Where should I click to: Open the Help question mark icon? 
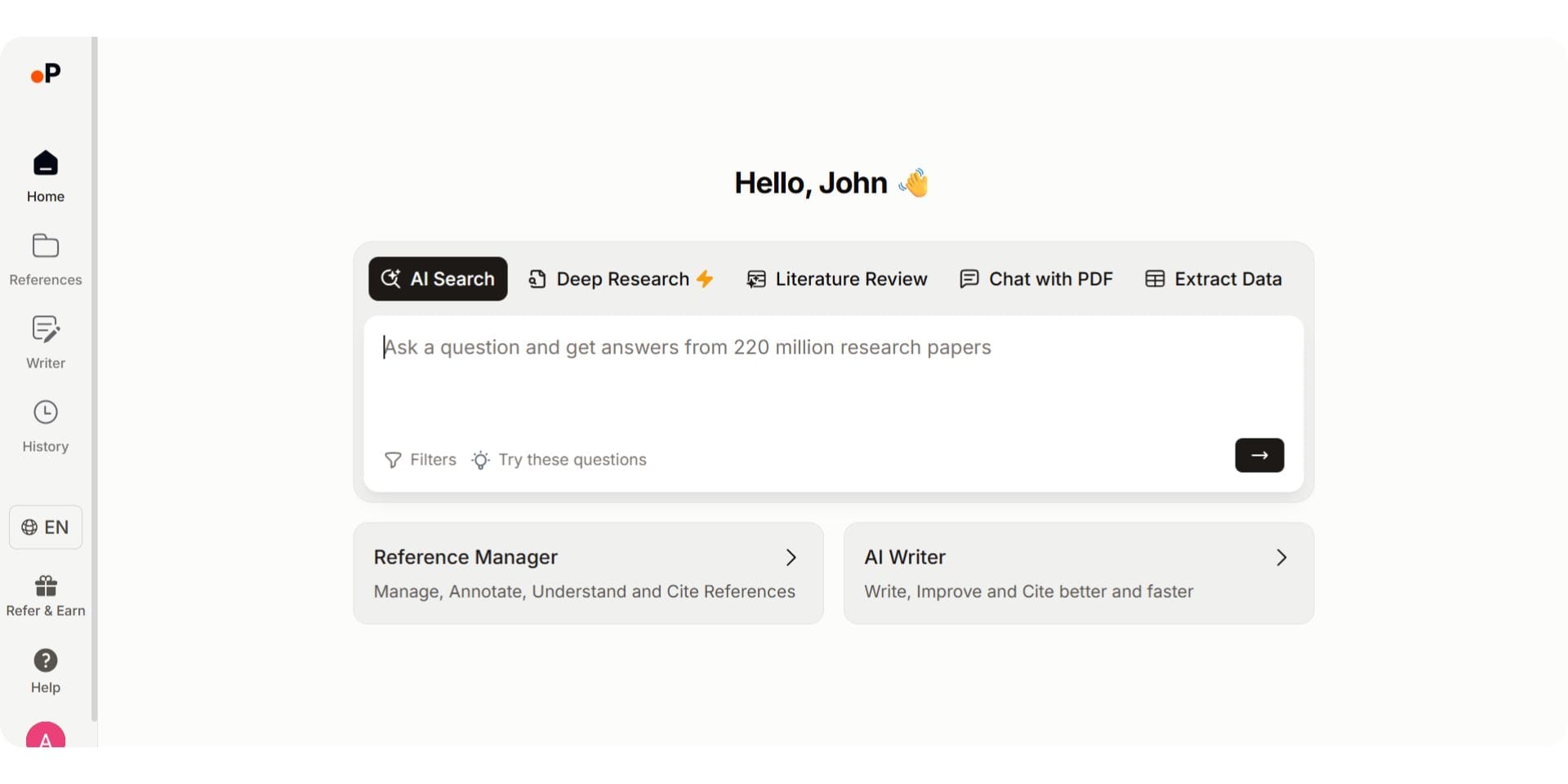point(46,660)
